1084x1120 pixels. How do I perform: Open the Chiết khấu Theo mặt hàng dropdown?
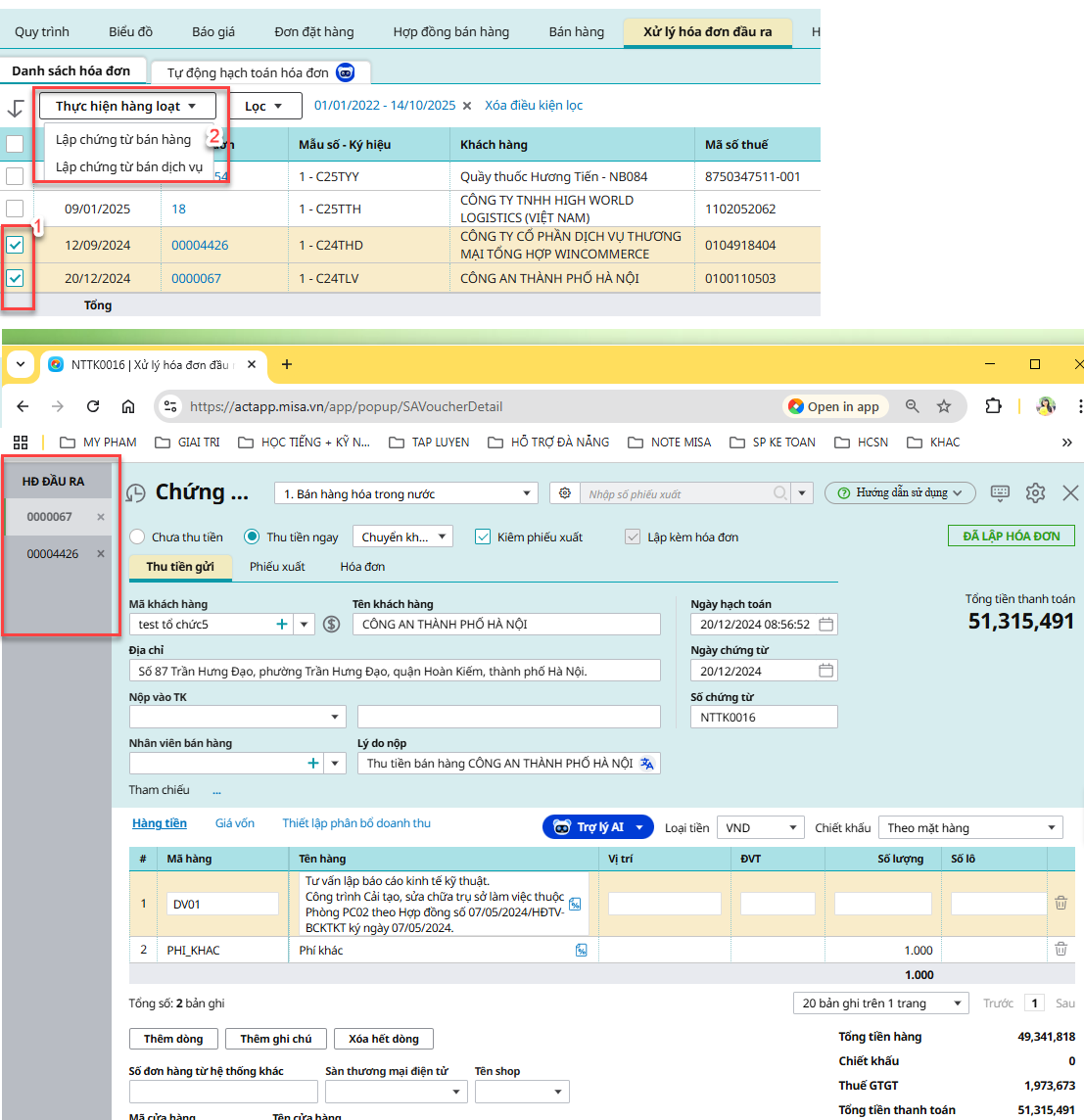(969, 827)
